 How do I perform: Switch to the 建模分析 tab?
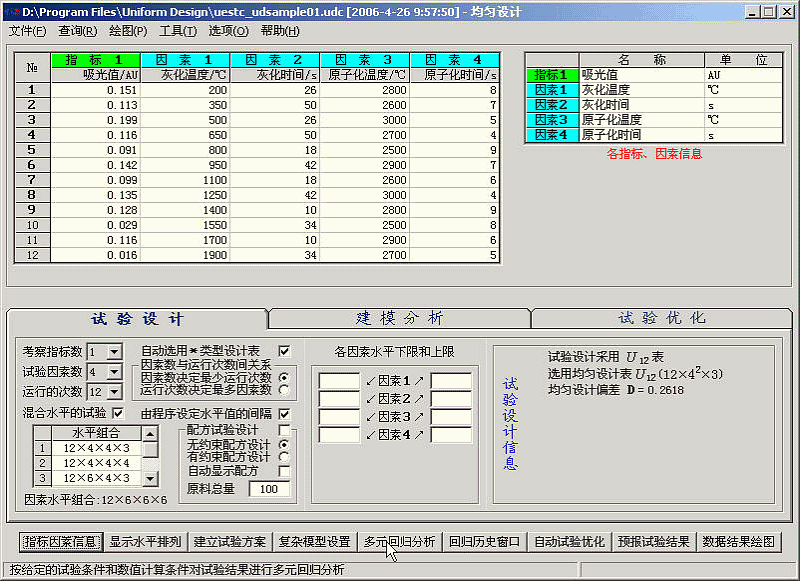(x=399, y=318)
